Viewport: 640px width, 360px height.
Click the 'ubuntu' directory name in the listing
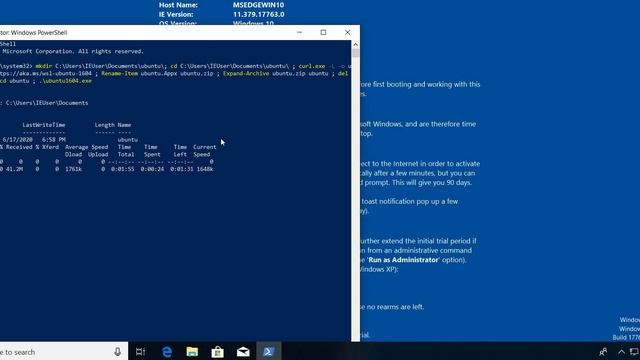point(128,140)
